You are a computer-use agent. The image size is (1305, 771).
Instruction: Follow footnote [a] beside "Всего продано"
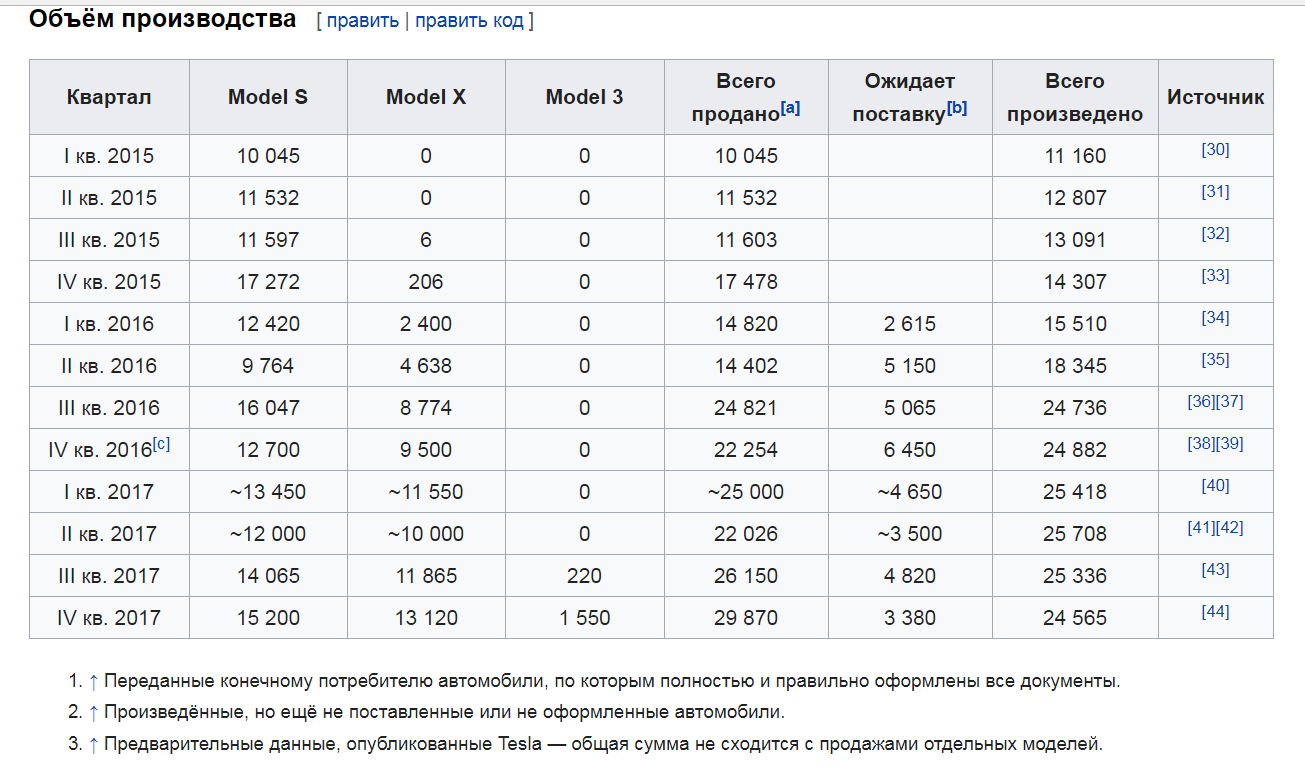[x=790, y=107]
